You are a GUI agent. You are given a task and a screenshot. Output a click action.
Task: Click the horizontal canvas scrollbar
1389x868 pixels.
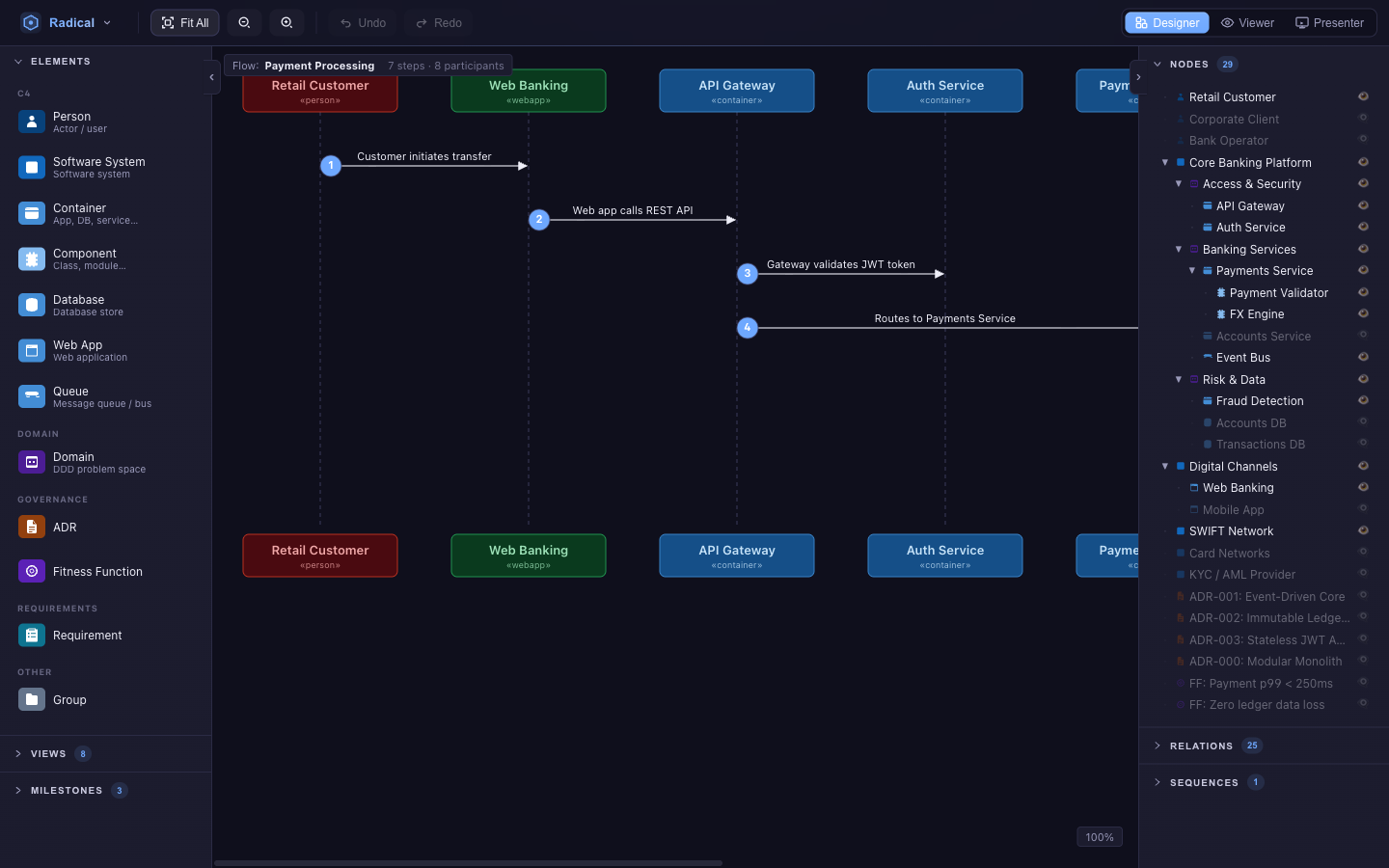point(468,863)
